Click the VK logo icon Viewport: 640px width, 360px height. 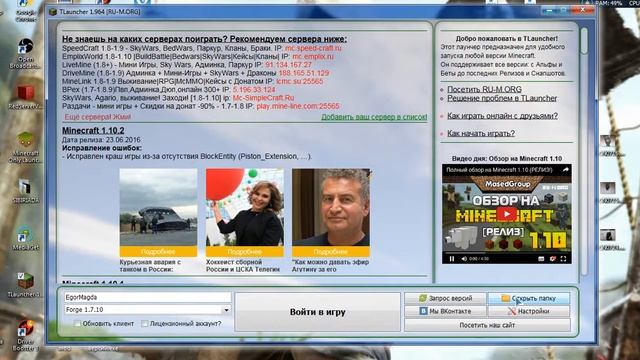[423, 311]
